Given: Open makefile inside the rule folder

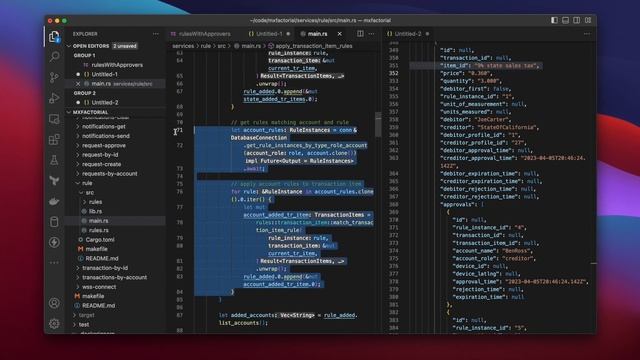Looking at the screenshot, I should [96, 249].
